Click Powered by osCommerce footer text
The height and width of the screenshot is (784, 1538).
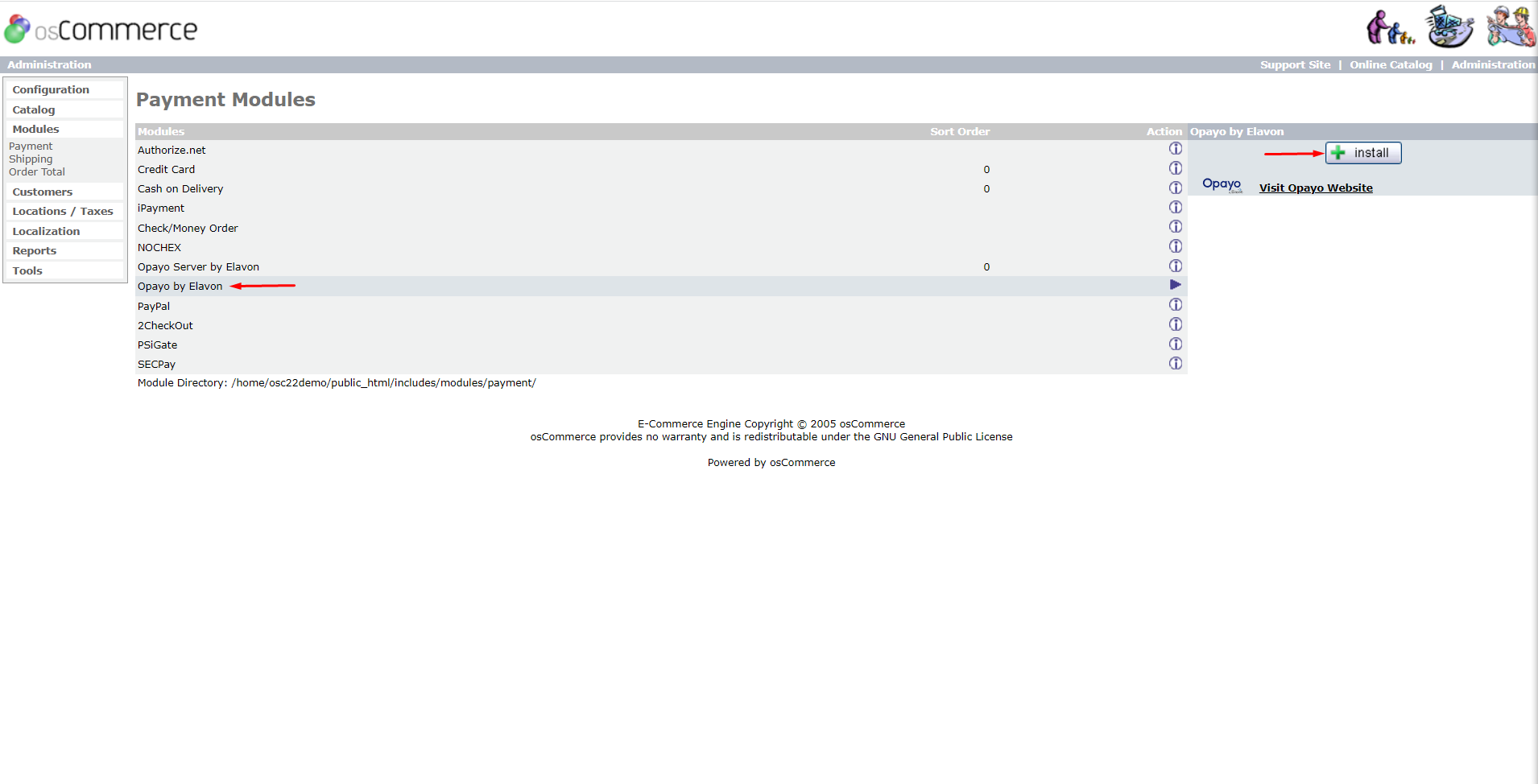[771, 462]
